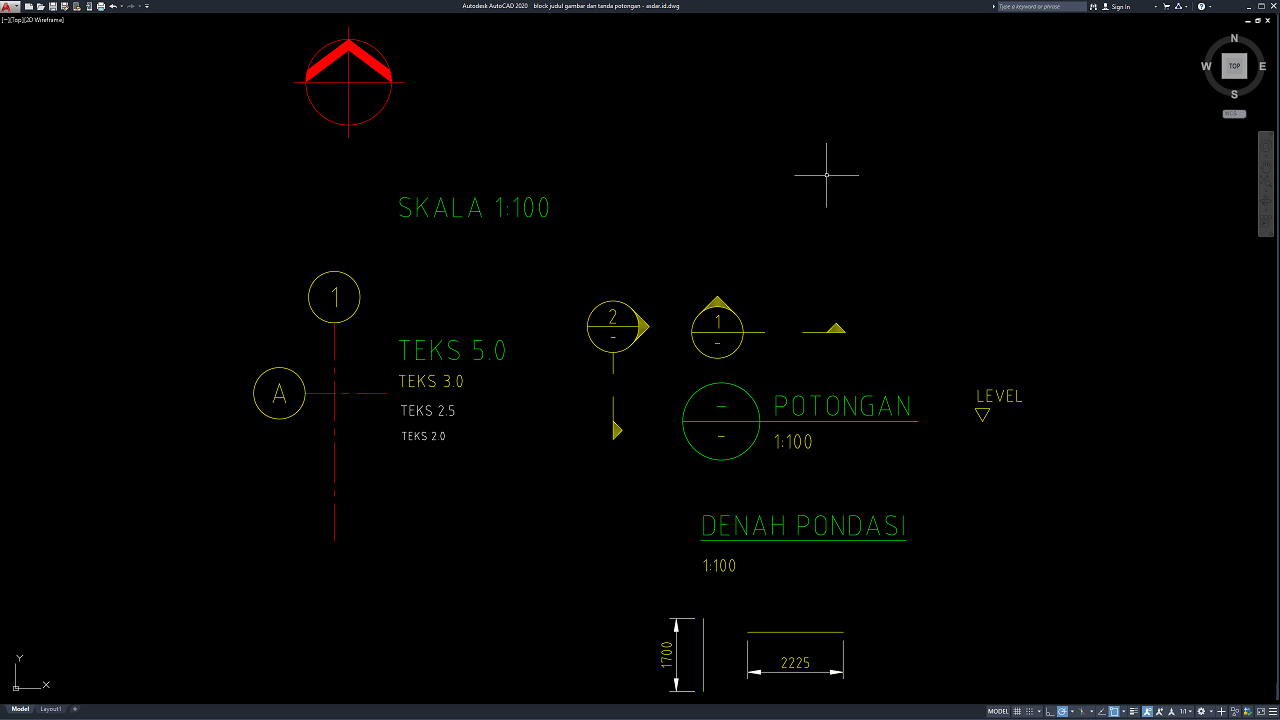Image resolution: width=1280 pixels, height=720 pixels.
Task: Open the Help question mark icon
Action: click(1201, 6)
